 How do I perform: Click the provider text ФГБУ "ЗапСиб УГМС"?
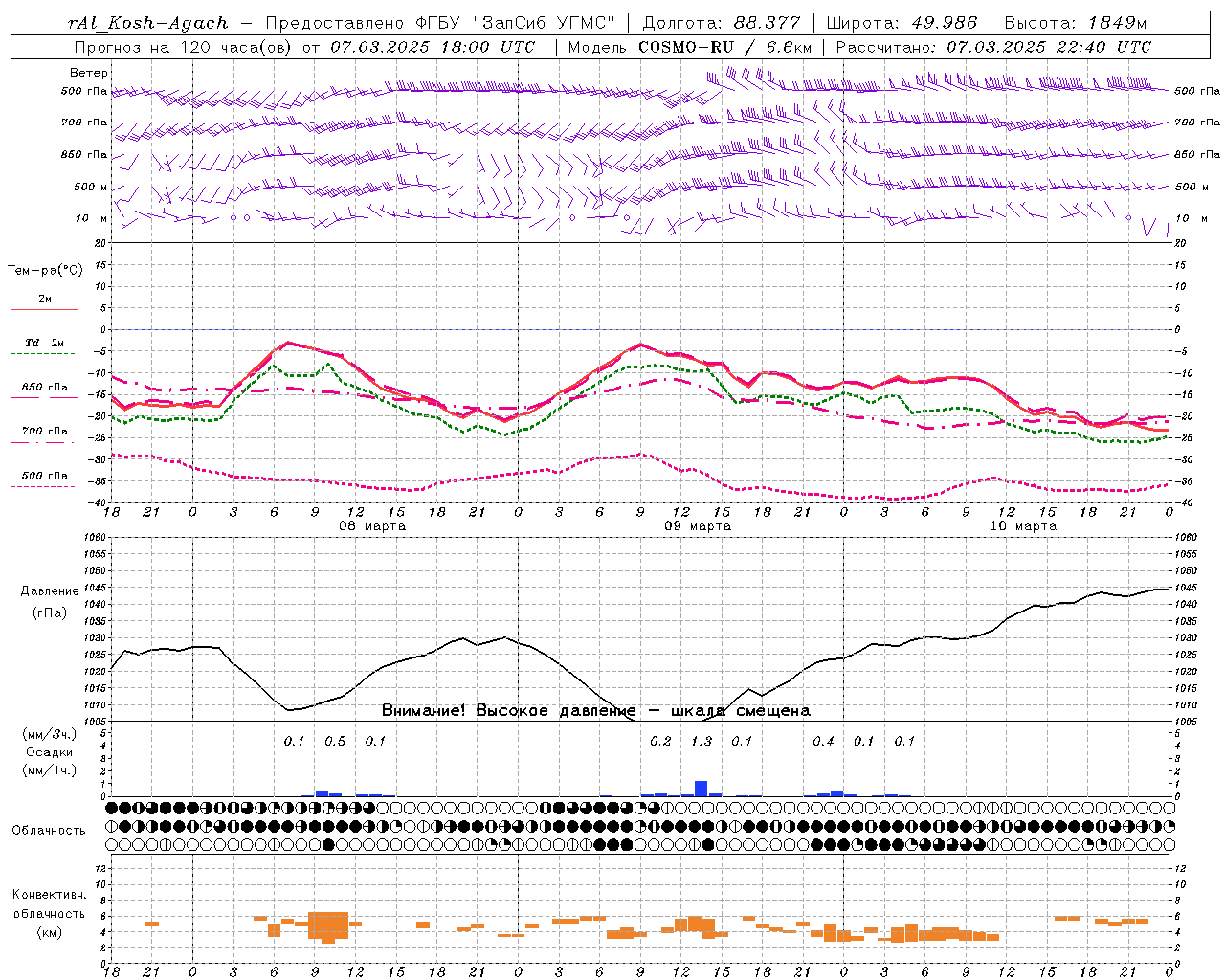(515, 23)
